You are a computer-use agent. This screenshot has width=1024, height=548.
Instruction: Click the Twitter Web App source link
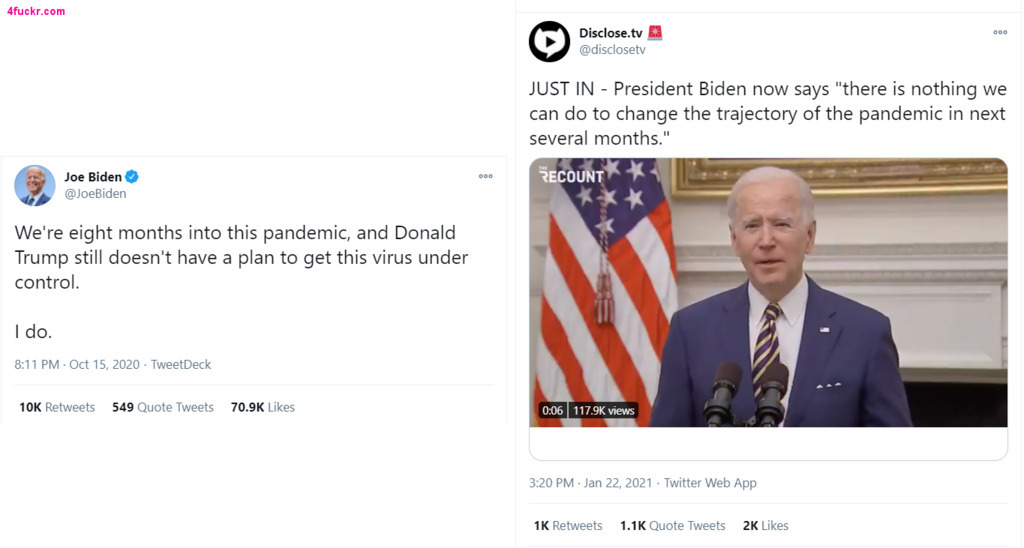[710, 483]
